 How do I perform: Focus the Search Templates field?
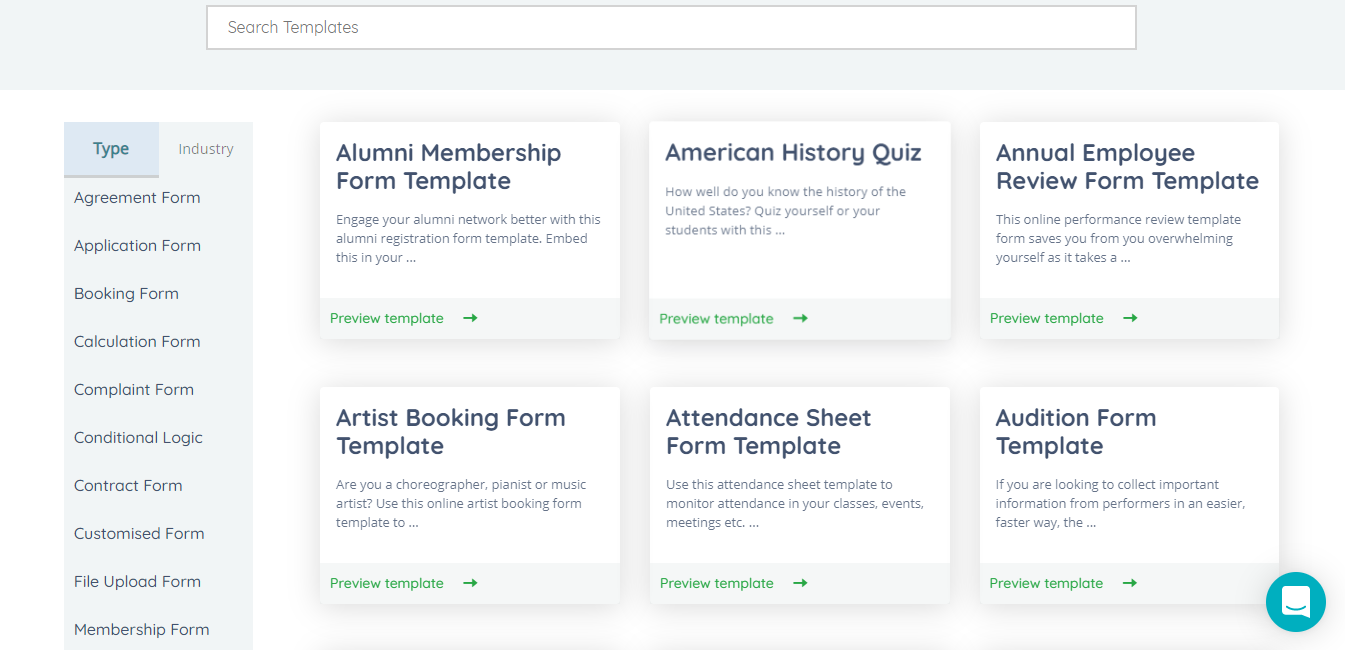pos(671,28)
